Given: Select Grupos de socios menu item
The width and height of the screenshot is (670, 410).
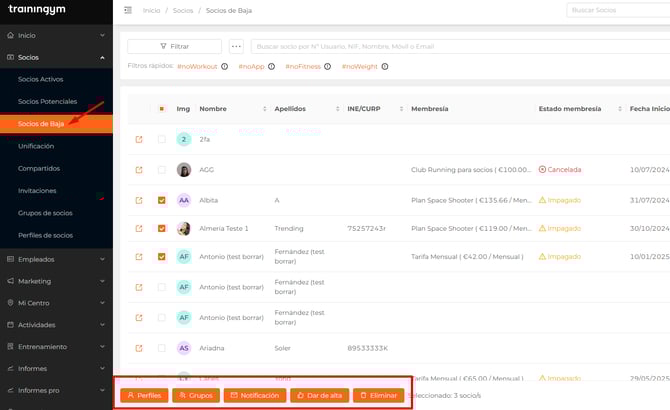Looking at the screenshot, I should (45, 213).
